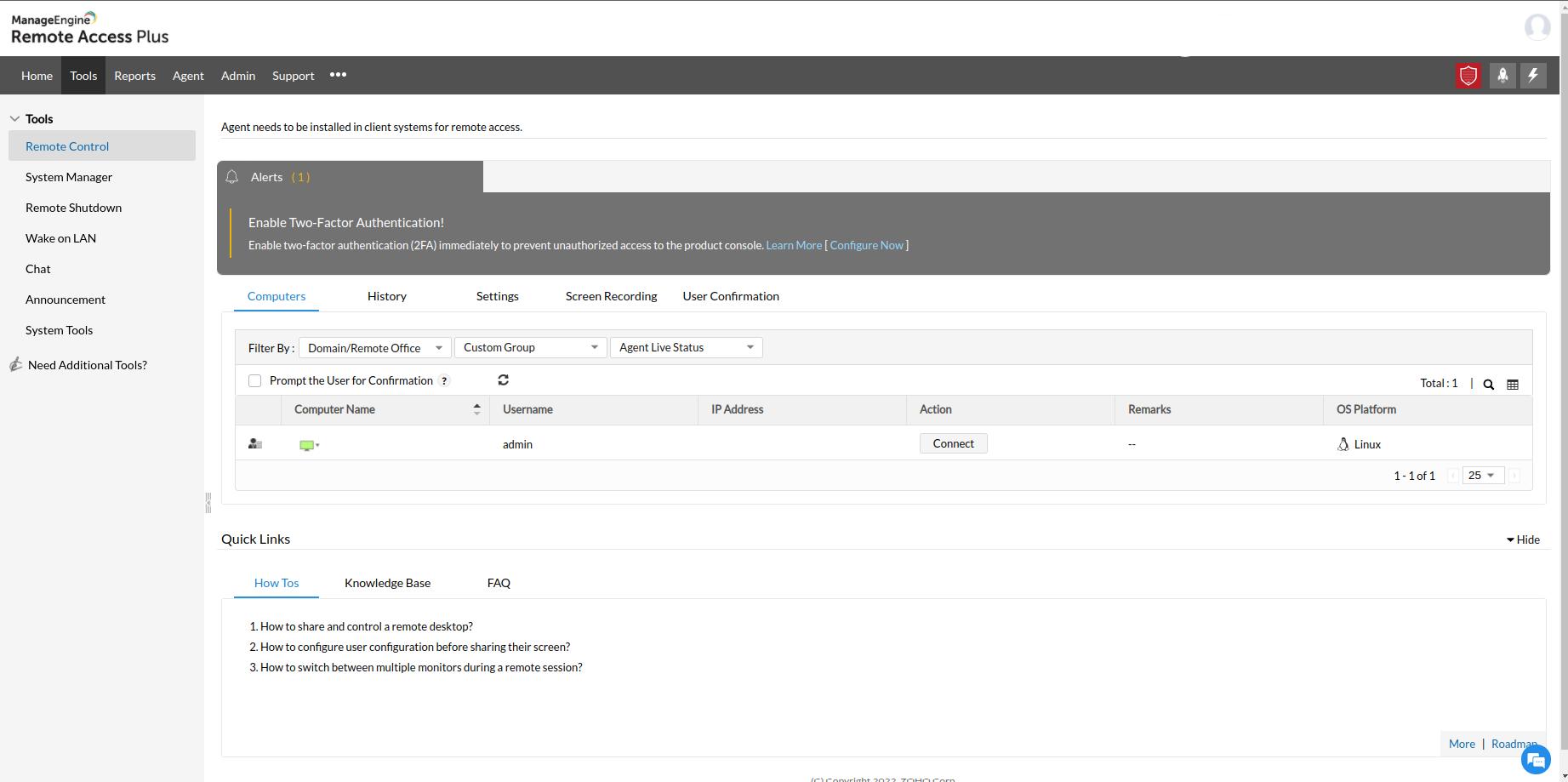Open the Custom Group filter dropdown
This screenshot has width=1568, height=782.
tap(531, 347)
